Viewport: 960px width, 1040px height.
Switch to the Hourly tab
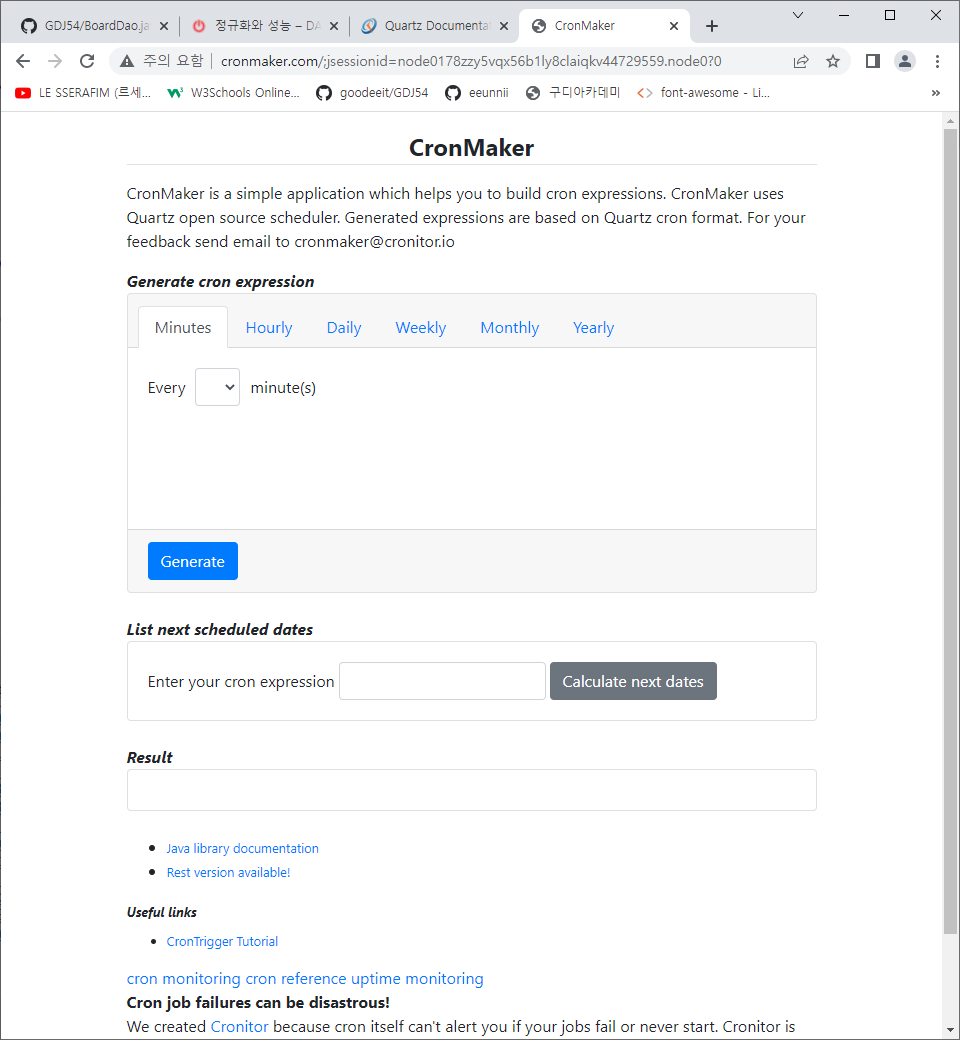click(269, 328)
